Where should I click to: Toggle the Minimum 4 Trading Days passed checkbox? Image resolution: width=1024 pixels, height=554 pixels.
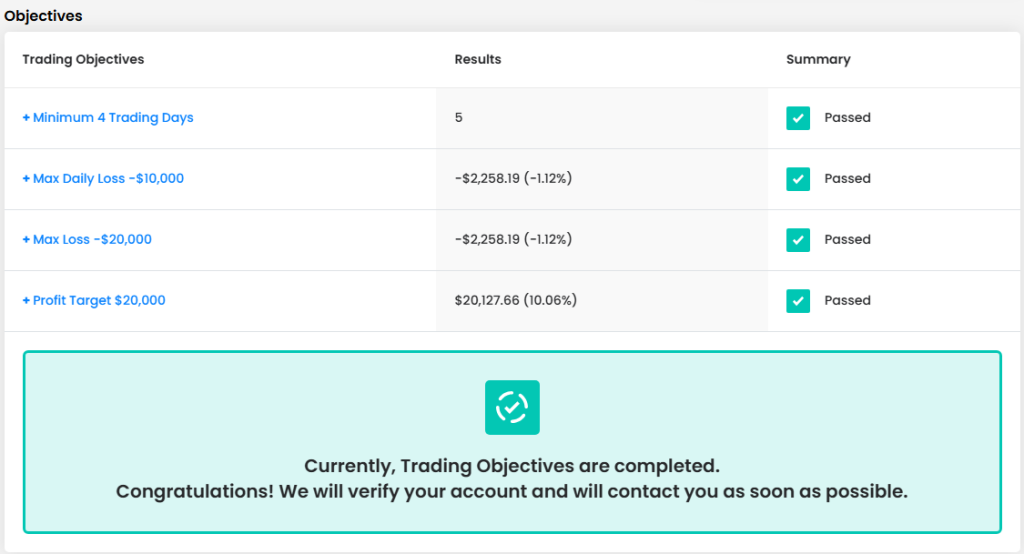point(798,118)
